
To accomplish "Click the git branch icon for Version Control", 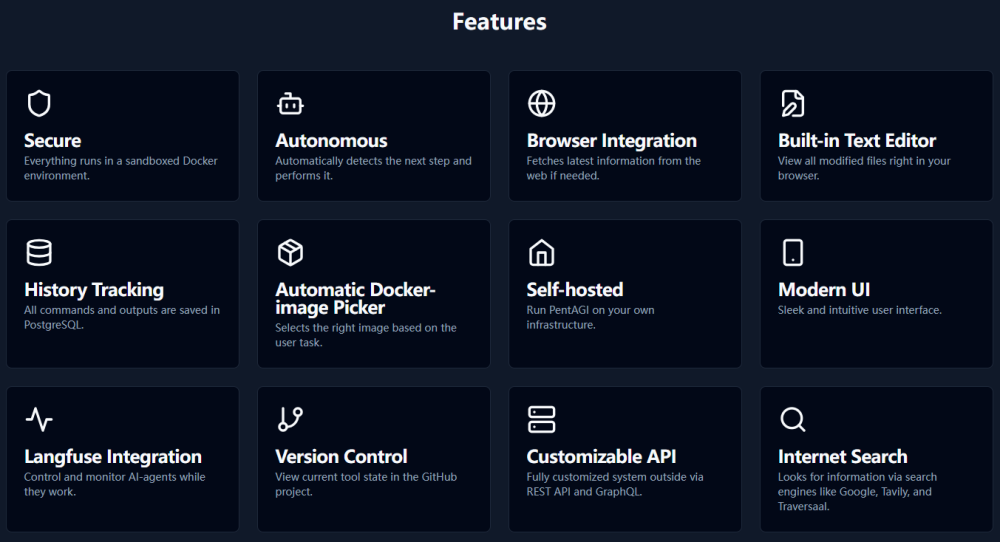I will [290, 420].
